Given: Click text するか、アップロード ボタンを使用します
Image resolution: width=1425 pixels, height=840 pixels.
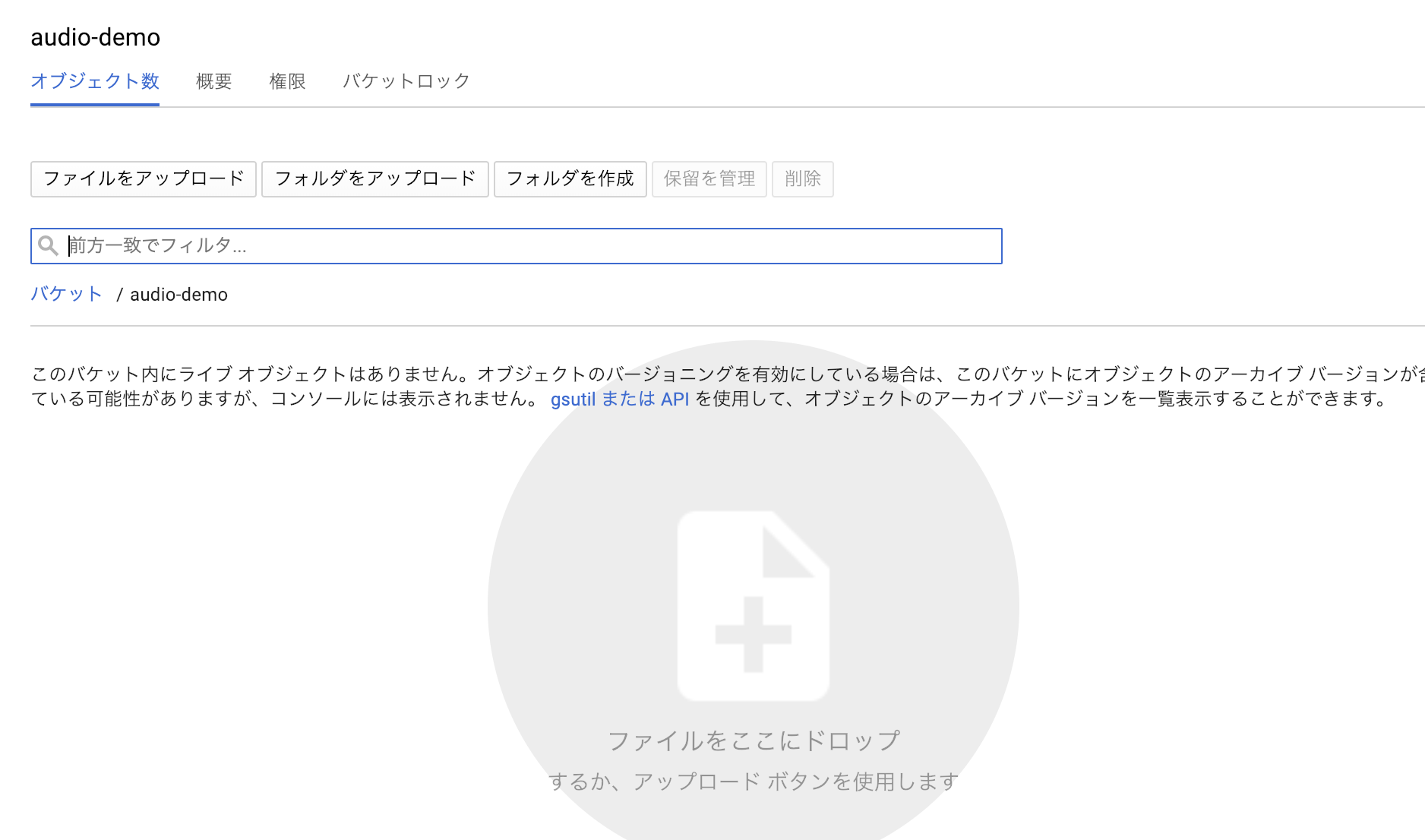Looking at the screenshot, I should [x=754, y=782].
